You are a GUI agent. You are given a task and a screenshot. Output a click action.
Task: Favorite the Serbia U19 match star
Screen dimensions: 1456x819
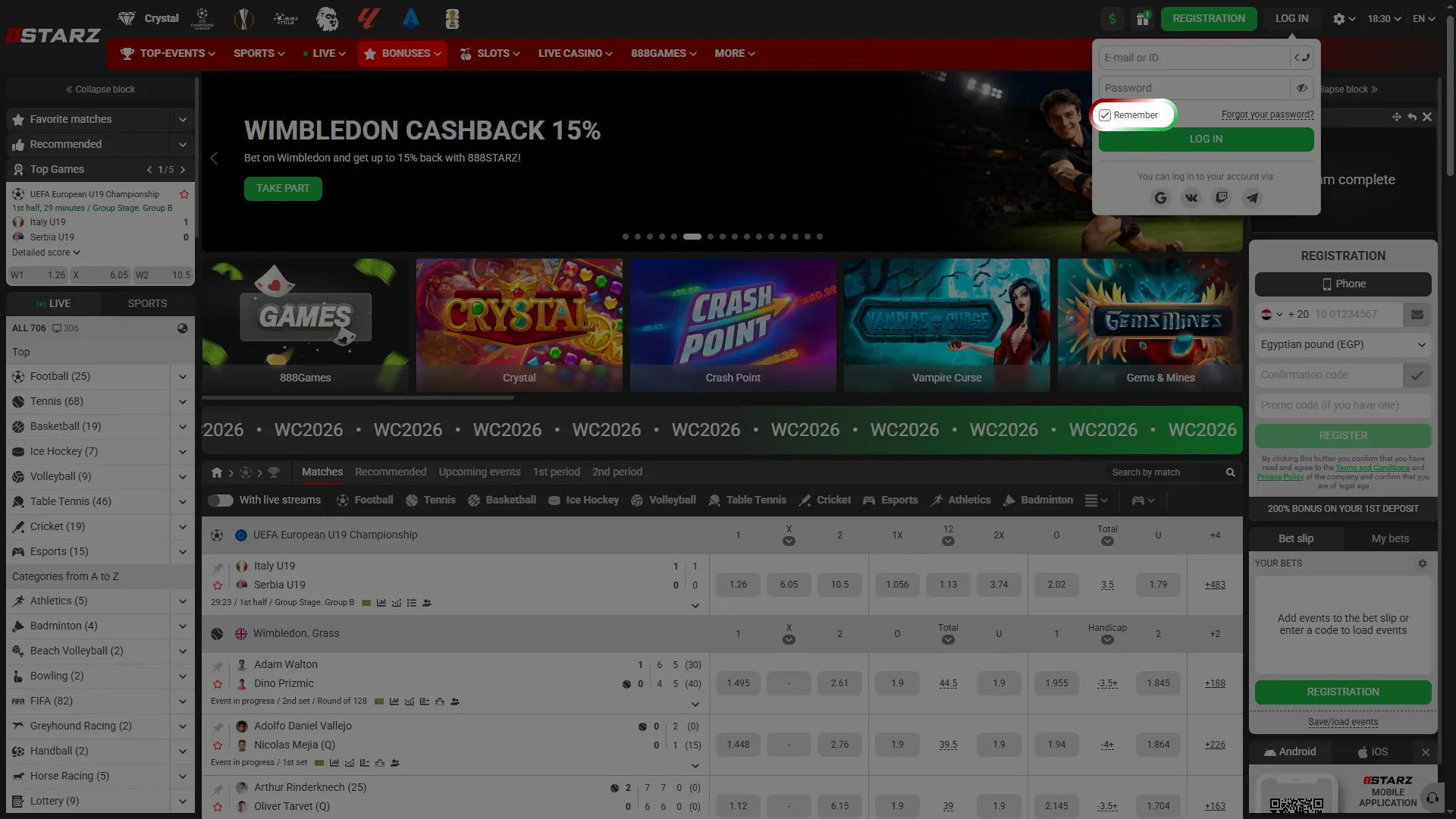click(x=218, y=585)
